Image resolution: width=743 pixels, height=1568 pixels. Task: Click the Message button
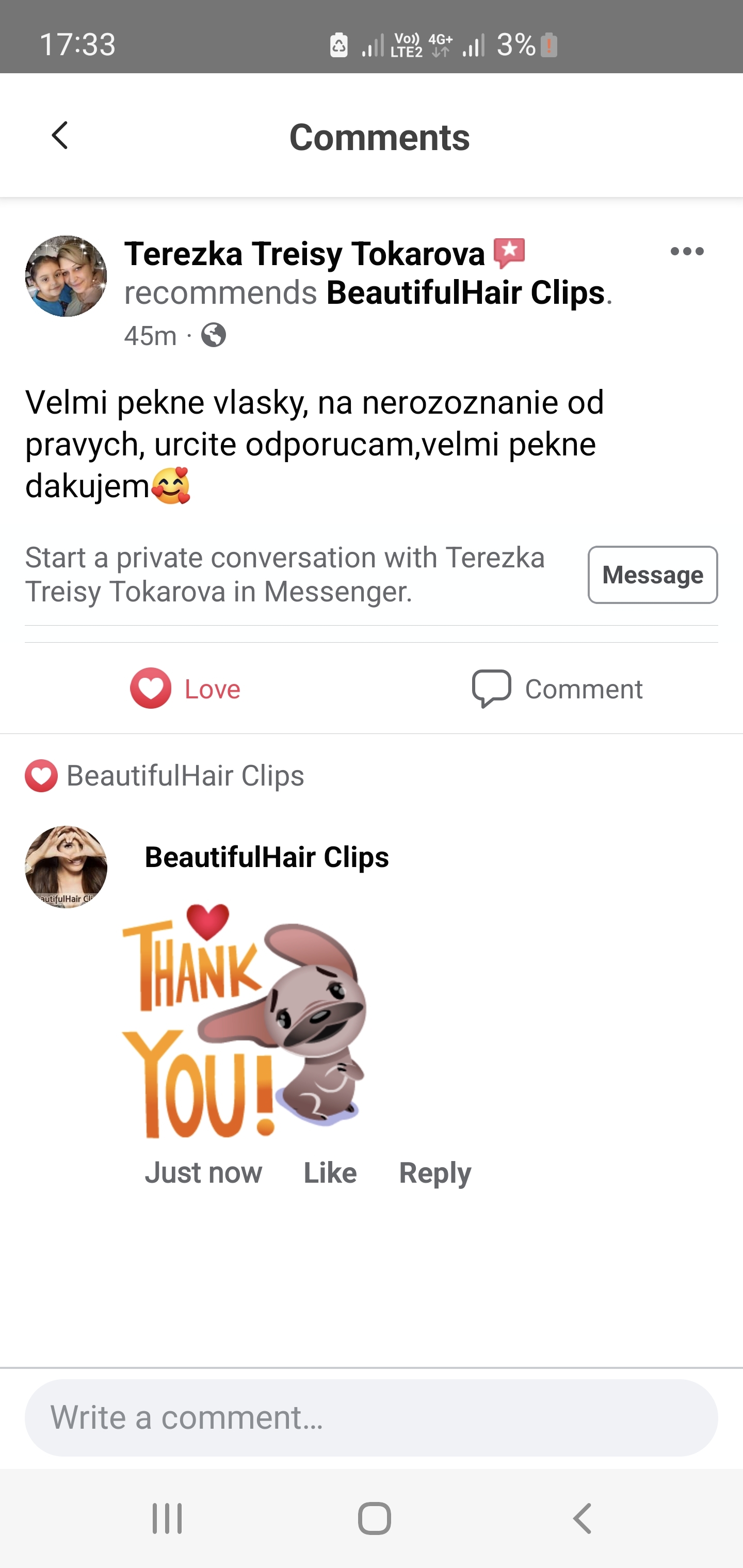pos(652,575)
